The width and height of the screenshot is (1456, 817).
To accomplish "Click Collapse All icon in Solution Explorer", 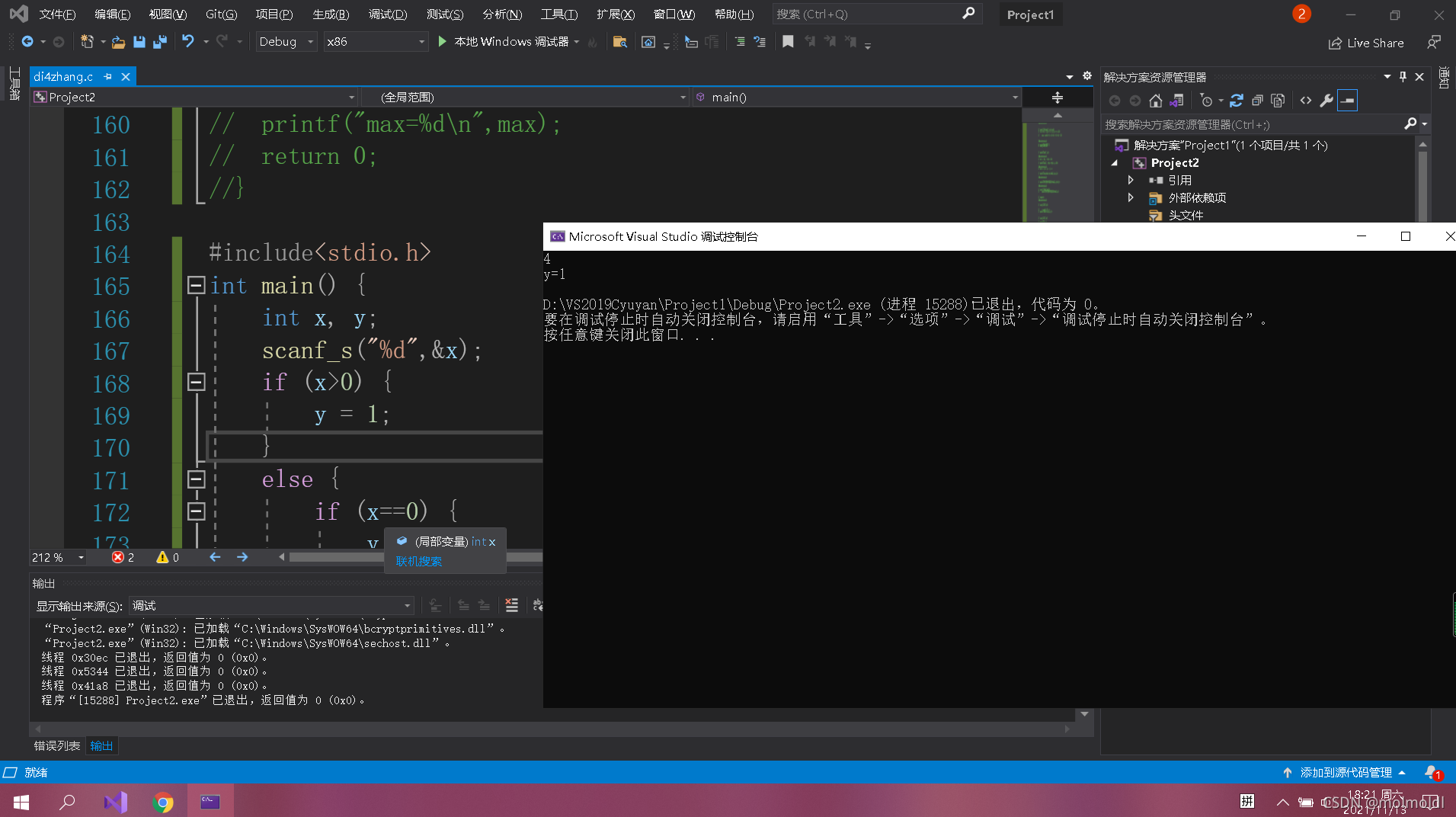I will (x=1257, y=101).
